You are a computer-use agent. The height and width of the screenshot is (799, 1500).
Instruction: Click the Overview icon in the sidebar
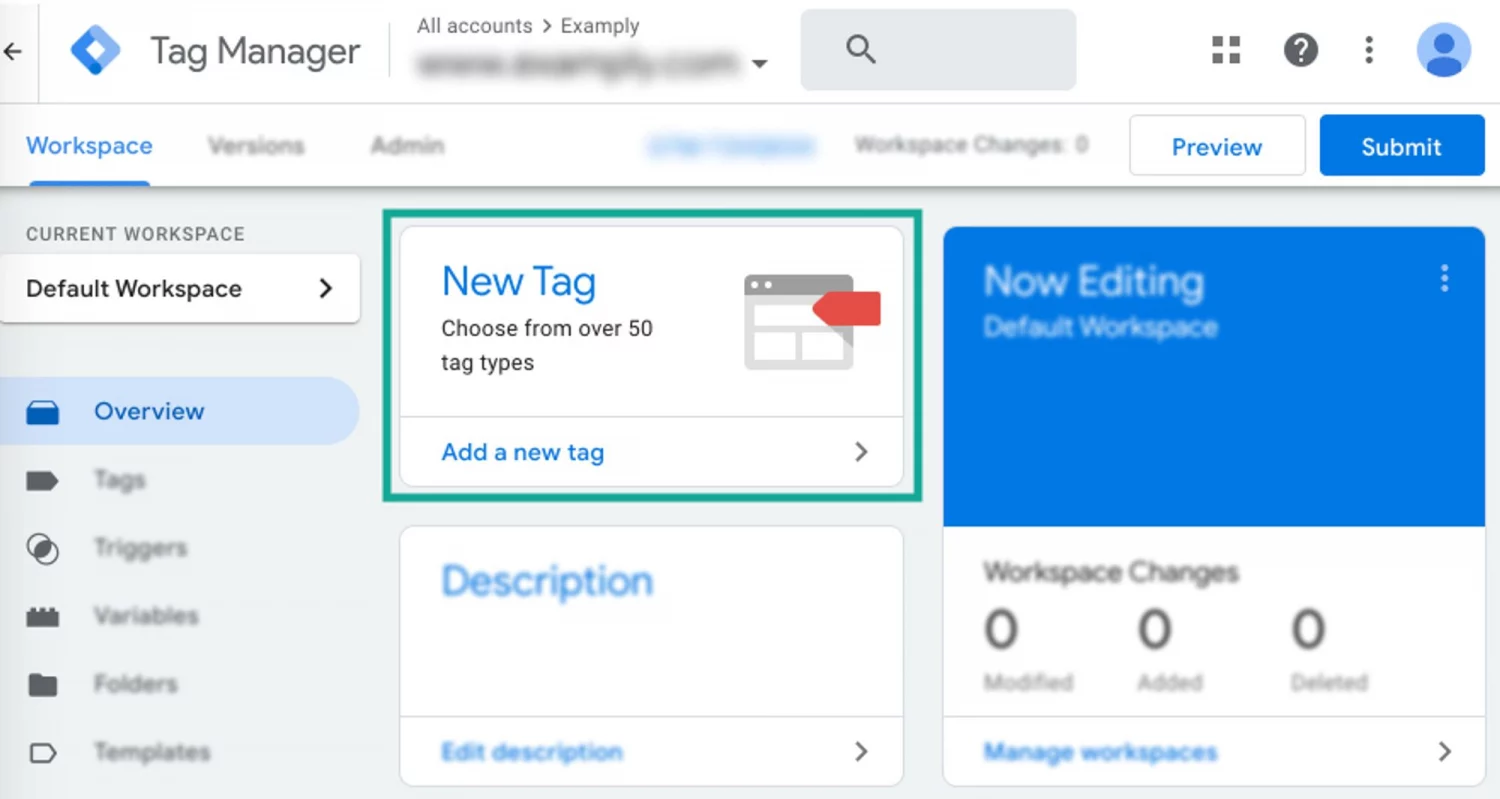(43, 411)
